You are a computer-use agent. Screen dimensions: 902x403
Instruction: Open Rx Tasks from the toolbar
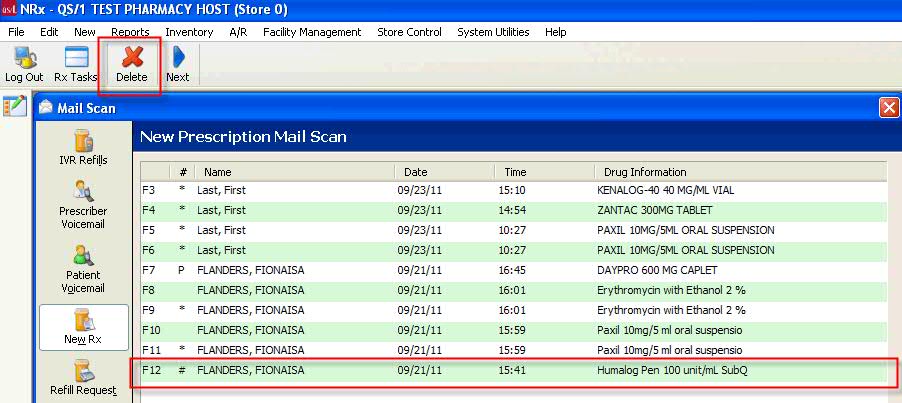[75, 64]
